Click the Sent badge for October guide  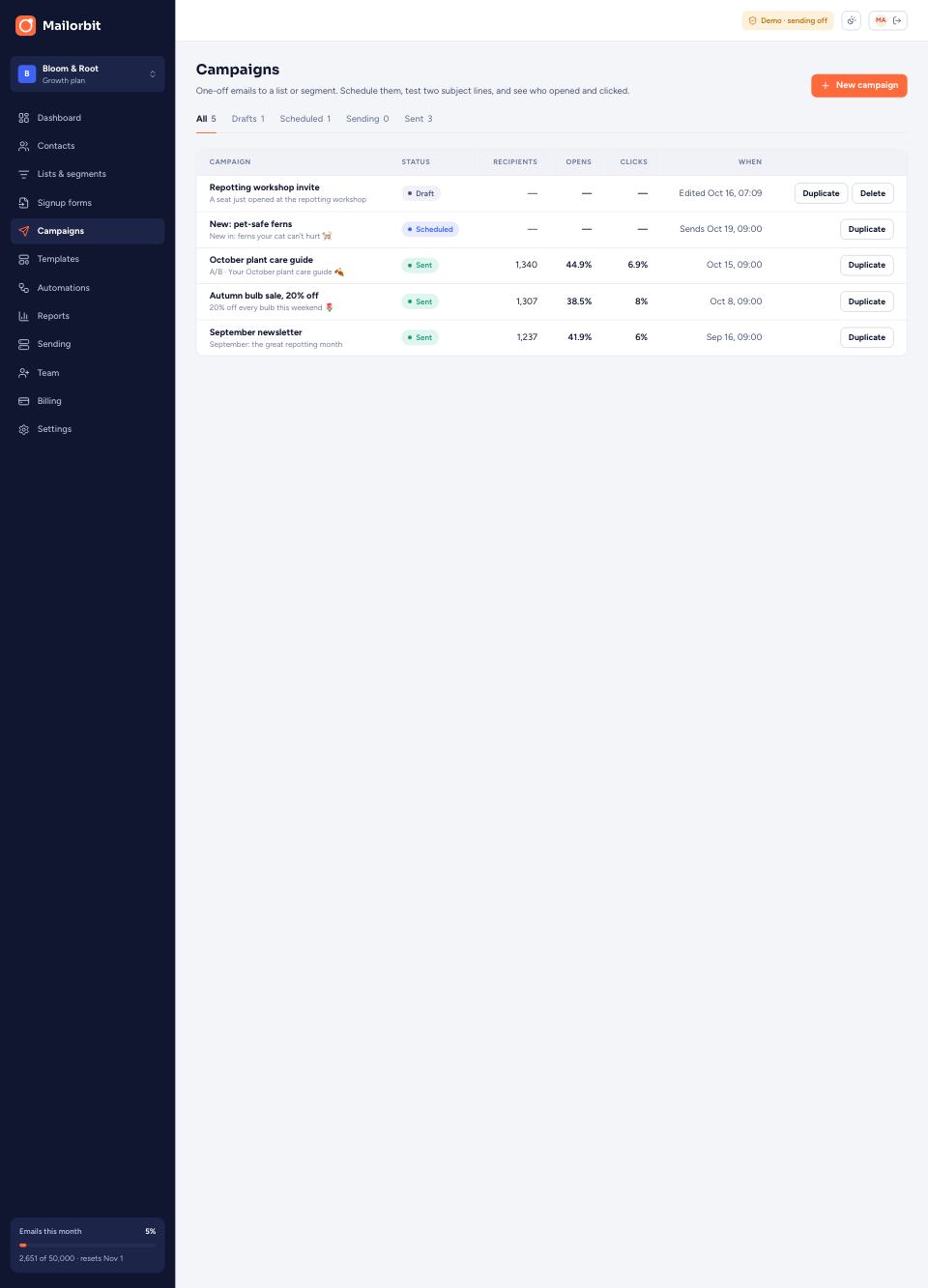click(x=420, y=265)
